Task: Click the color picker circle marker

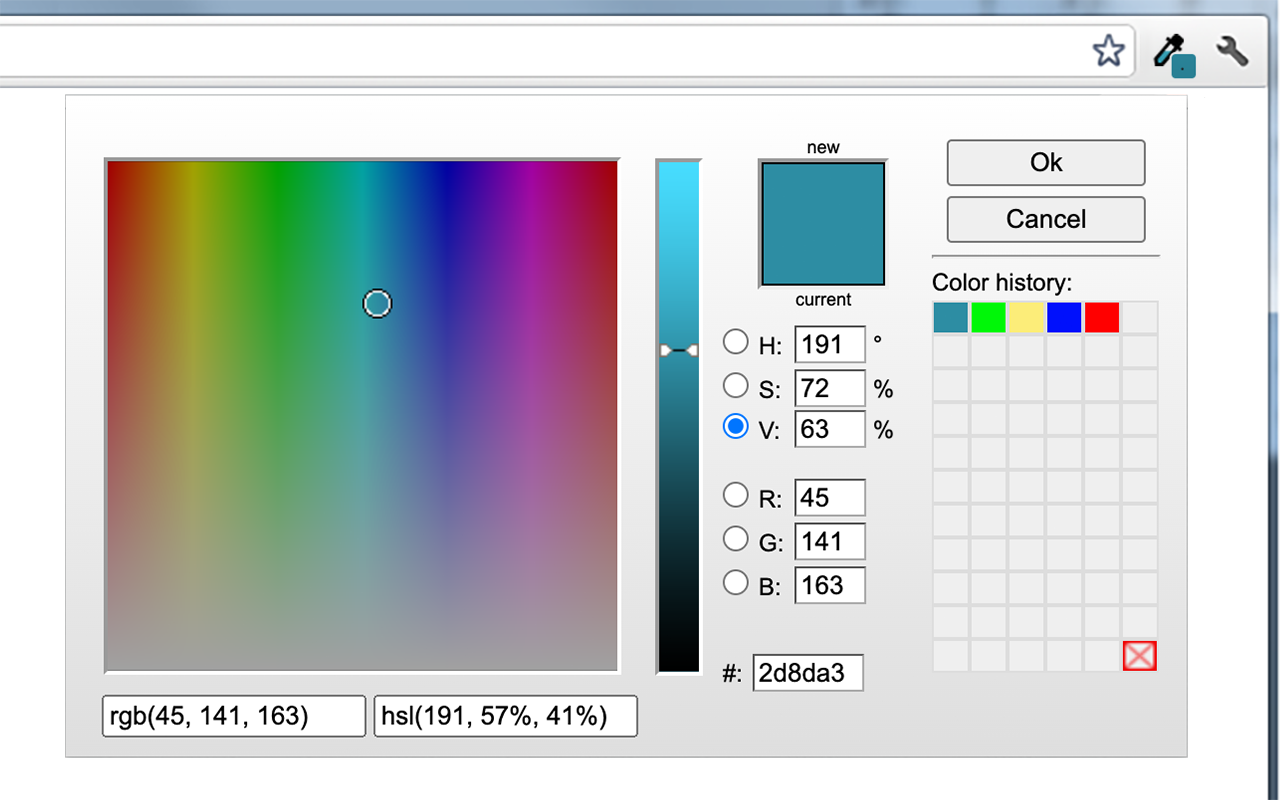Action: pyautogui.click(x=377, y=303)
